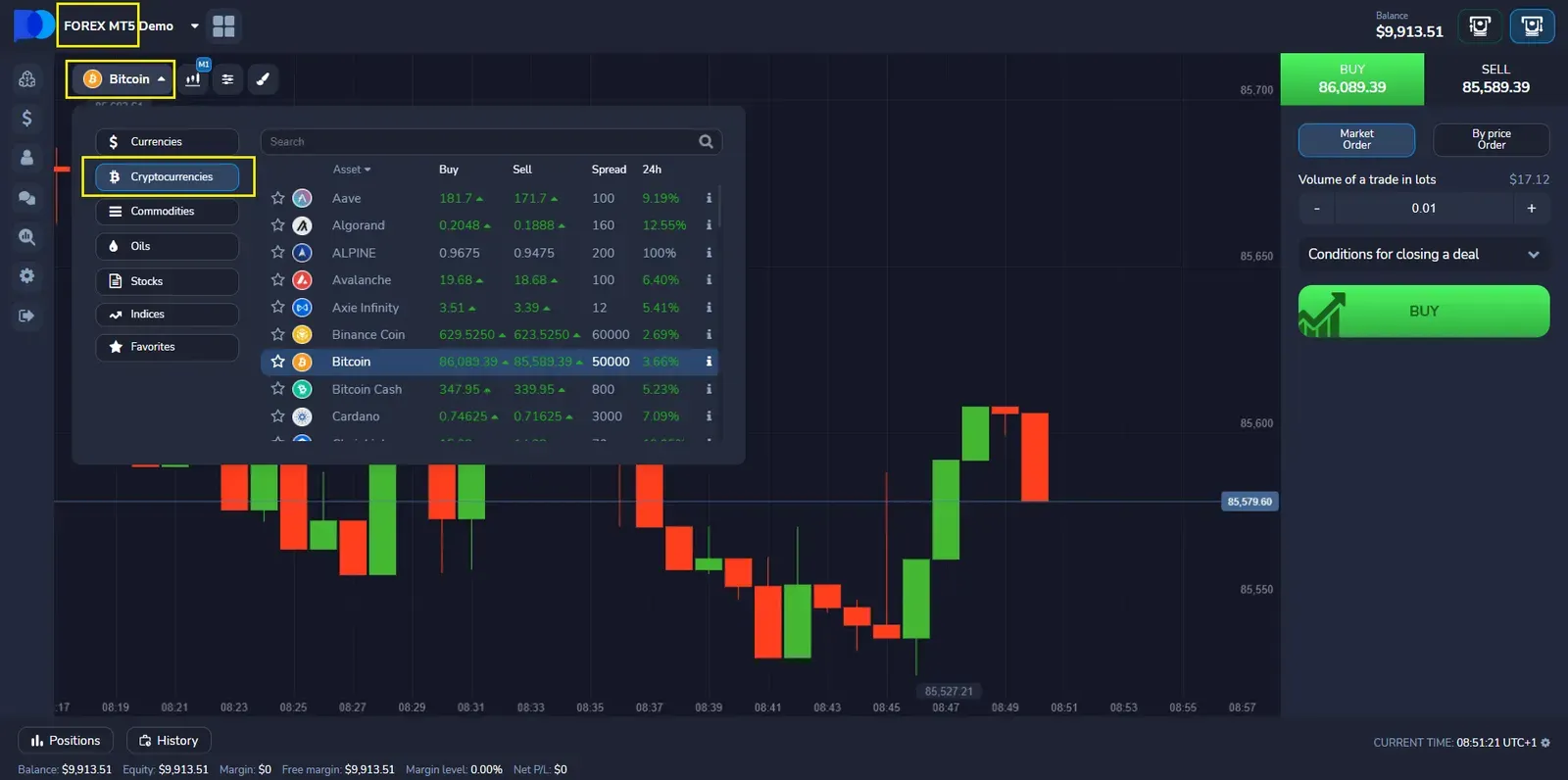The height and width of the screenshot is (780, 1568).
Task: Open the multi-chart grid layout icon
Action: [x=223, y=26]
